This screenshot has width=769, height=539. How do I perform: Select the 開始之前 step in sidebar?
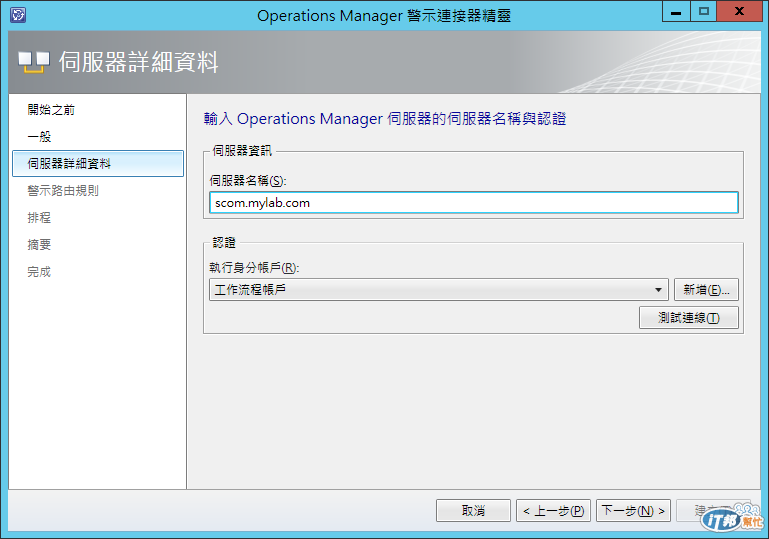pyautogui.click(x=51, y=110)
